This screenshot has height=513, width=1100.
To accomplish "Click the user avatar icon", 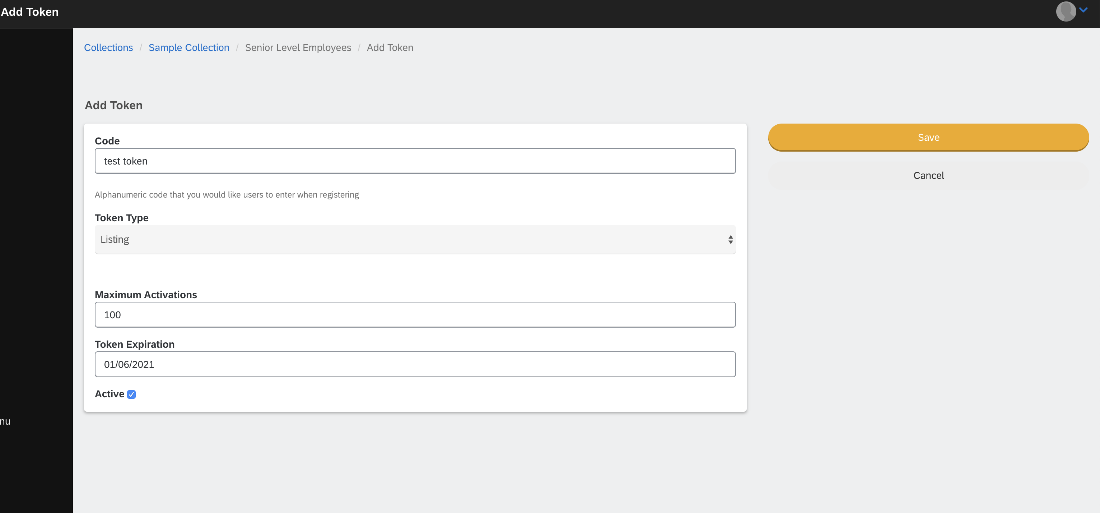I will point(1066,11).
